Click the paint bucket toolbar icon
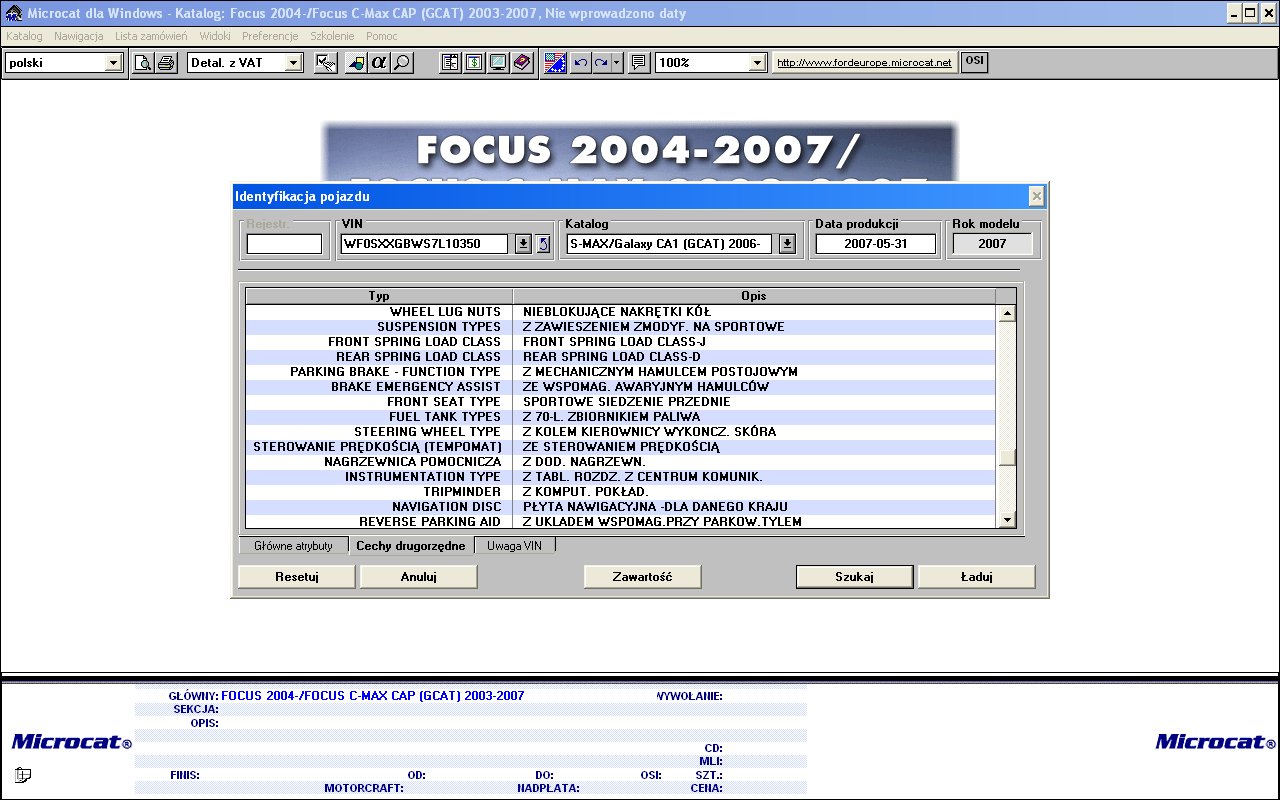This screenshot has height=800, width=1280. coord(356,62)
